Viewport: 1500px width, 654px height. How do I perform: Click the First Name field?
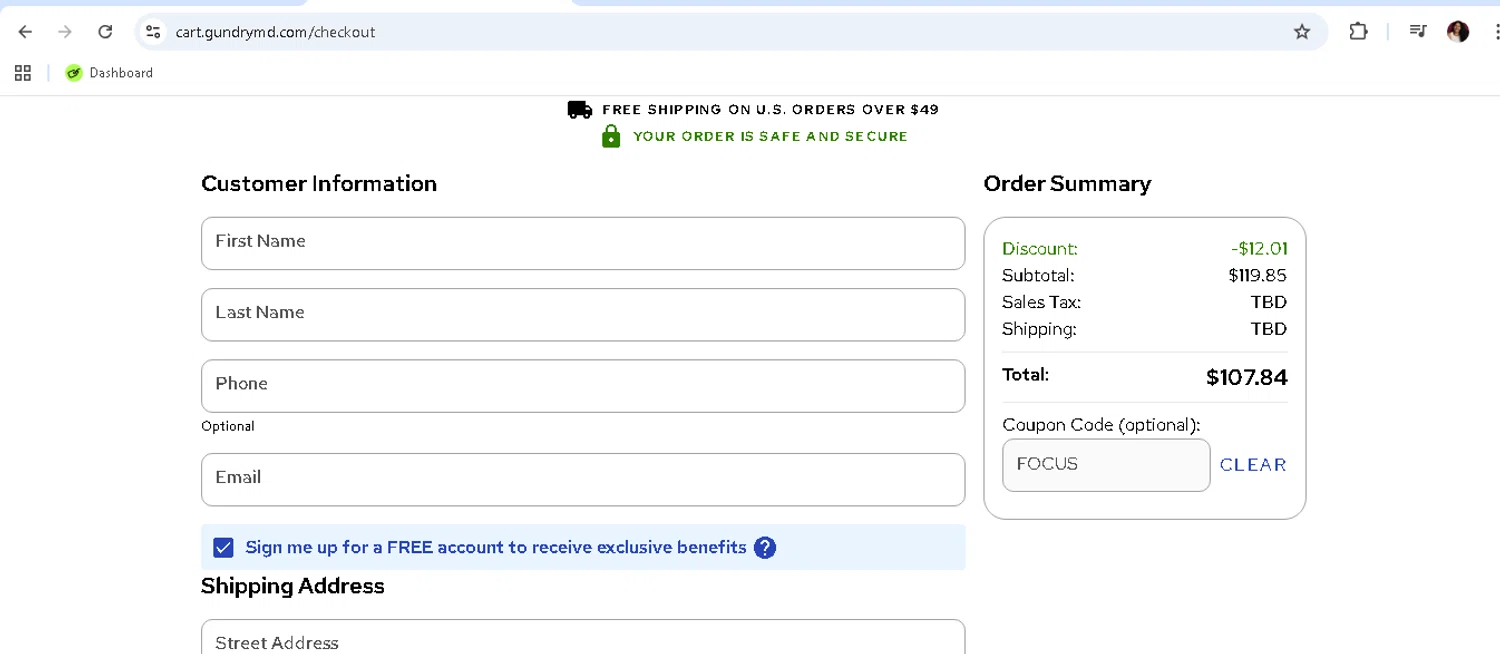[582, 243]
